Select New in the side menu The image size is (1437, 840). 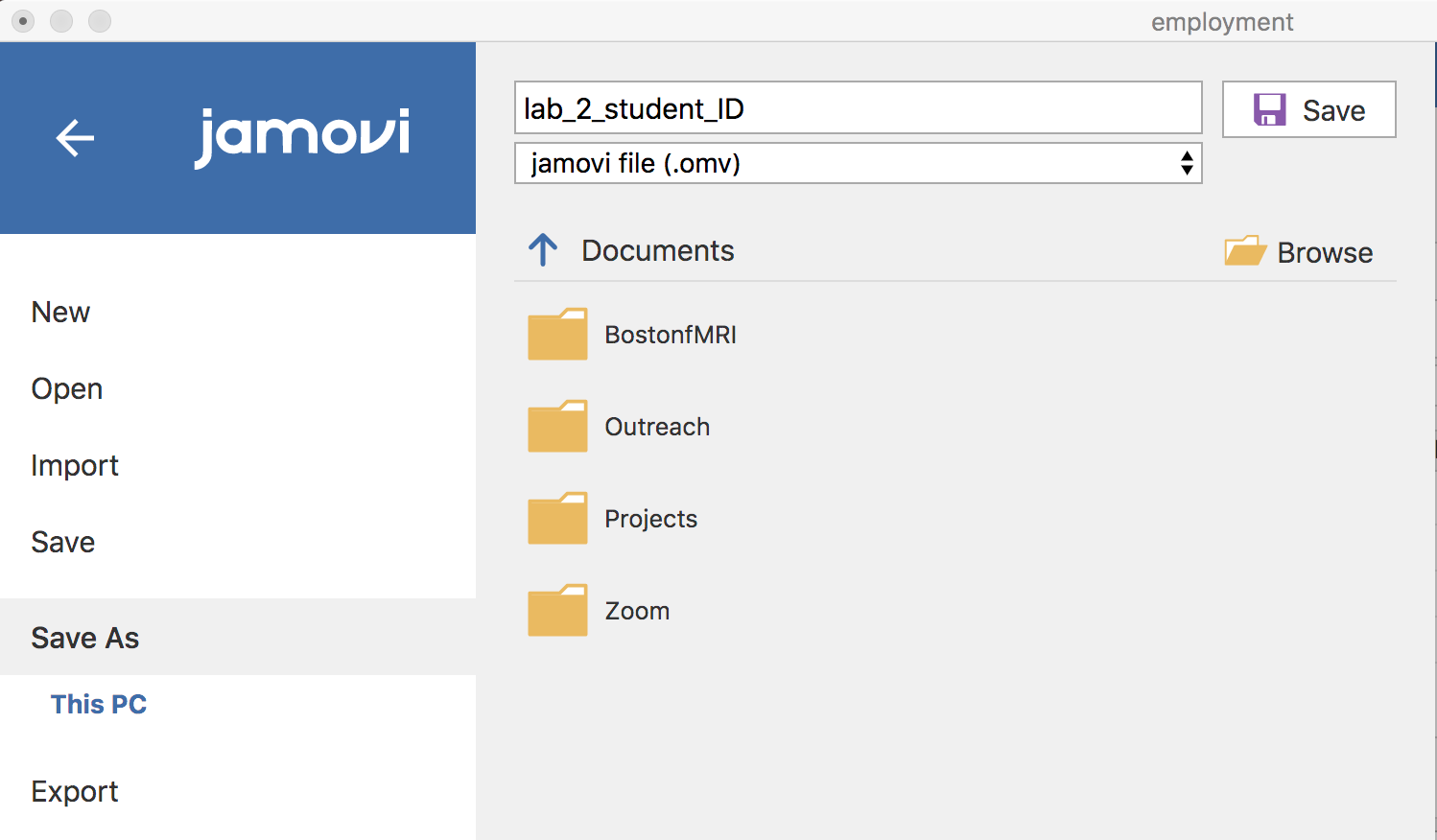click(x=60, y=312)
